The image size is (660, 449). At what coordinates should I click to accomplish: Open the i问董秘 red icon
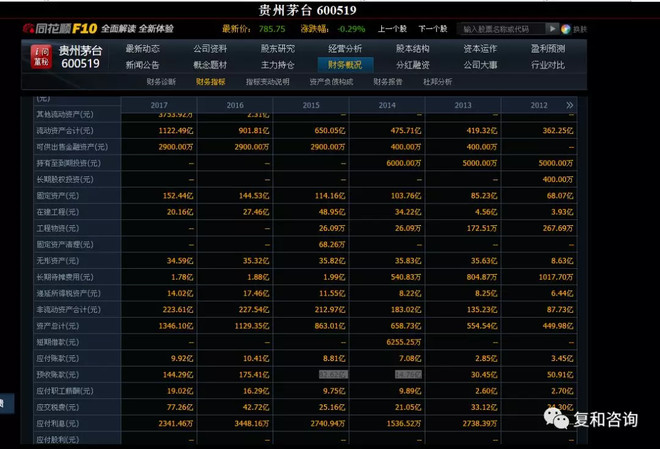pyautogui.click(x=41, y=57)
